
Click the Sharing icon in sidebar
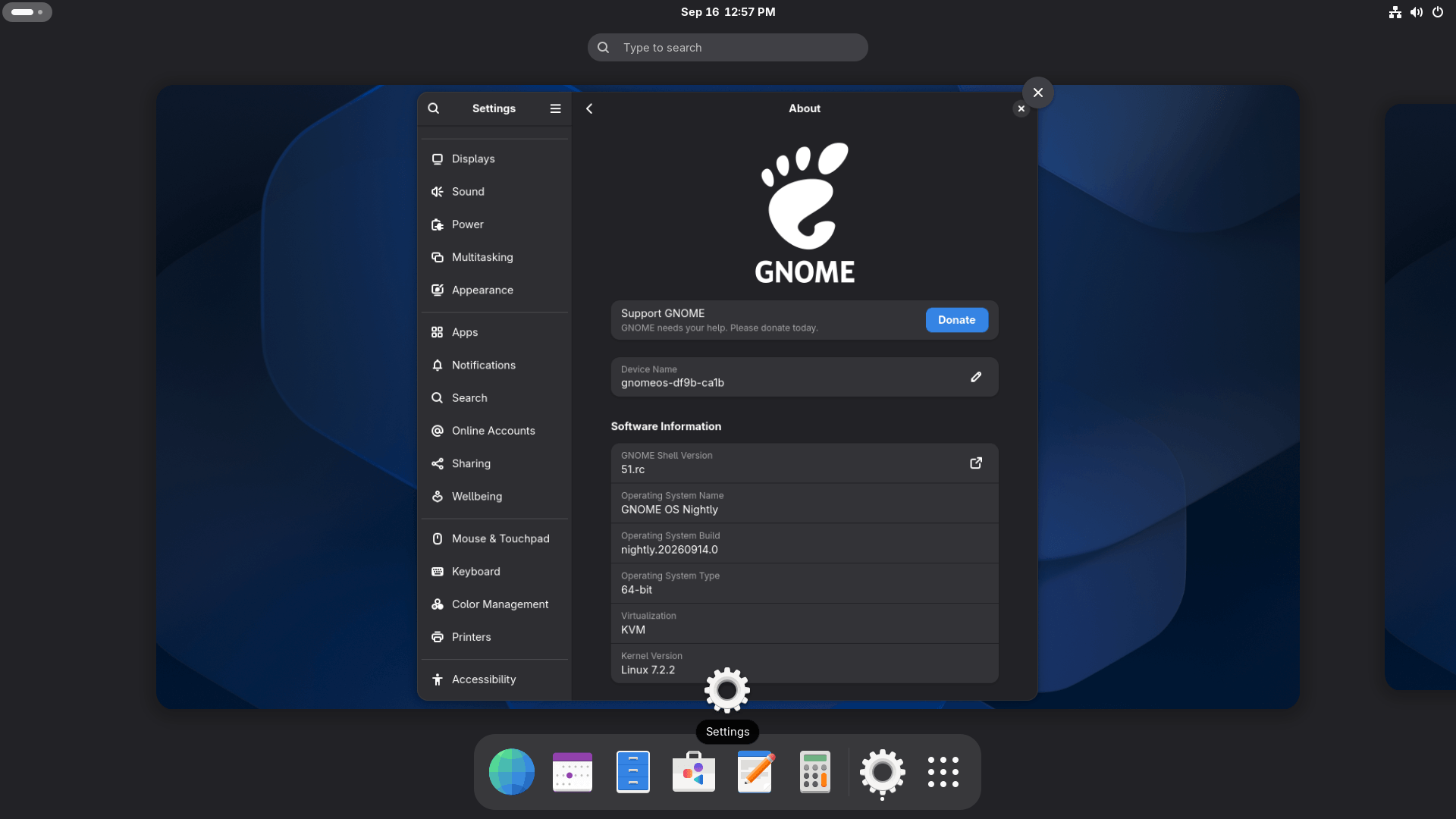(x=438, y=463)
